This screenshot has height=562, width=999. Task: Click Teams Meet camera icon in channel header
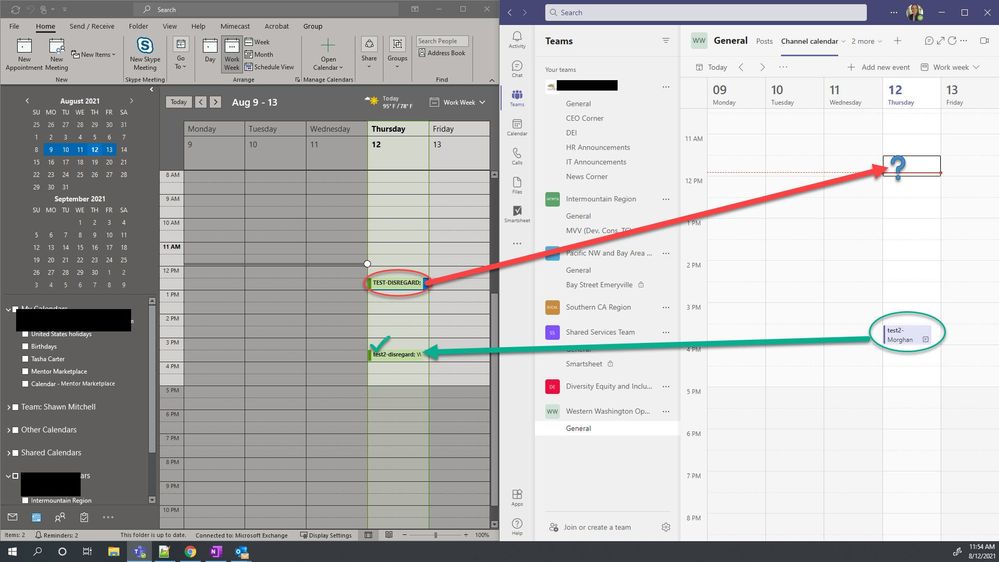[x=984, y=41]
